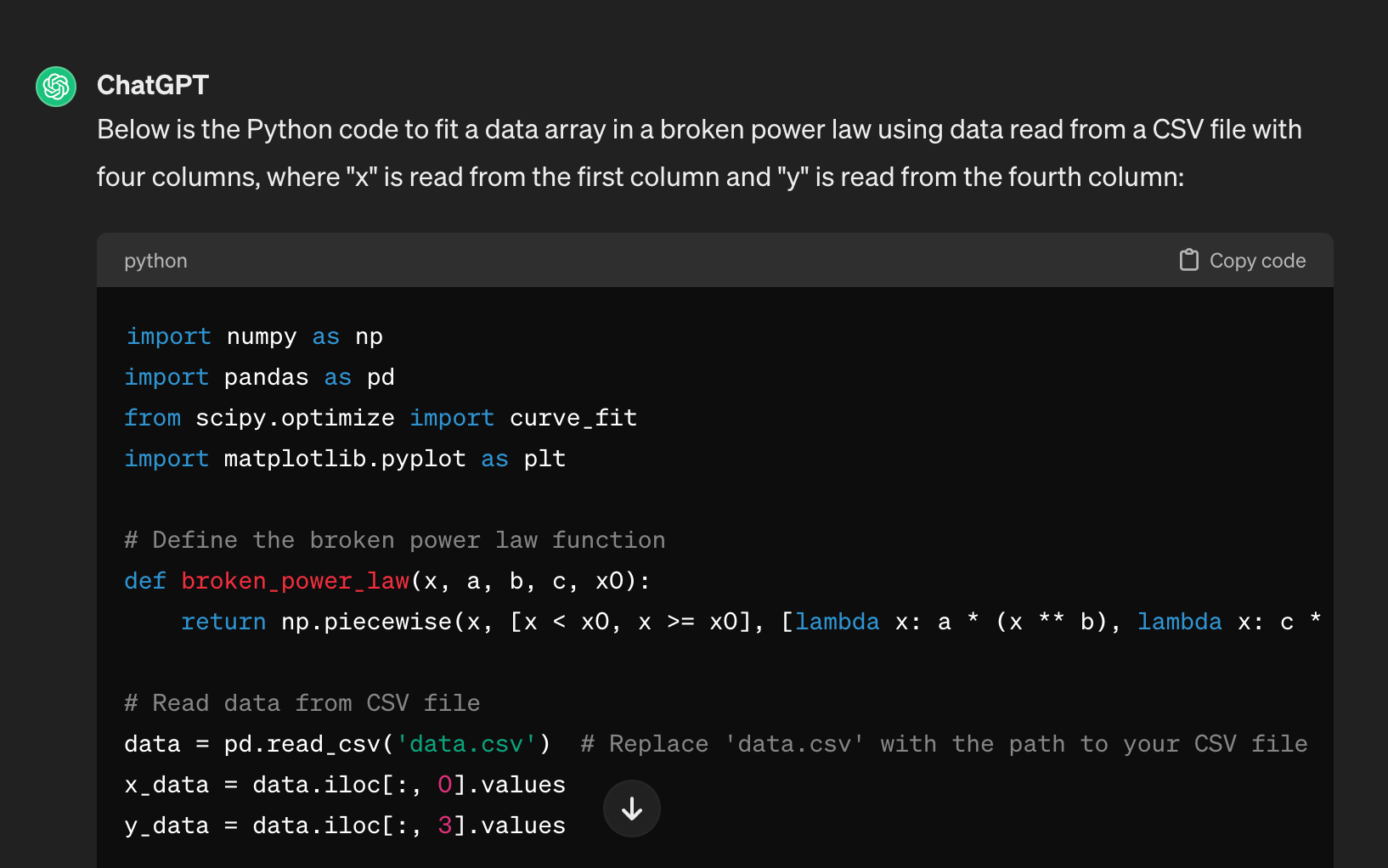Viewport: 1388px width, 868px height.
Task: Click the 'import pandas as pd' line
Action: click(x=259, y=377)
